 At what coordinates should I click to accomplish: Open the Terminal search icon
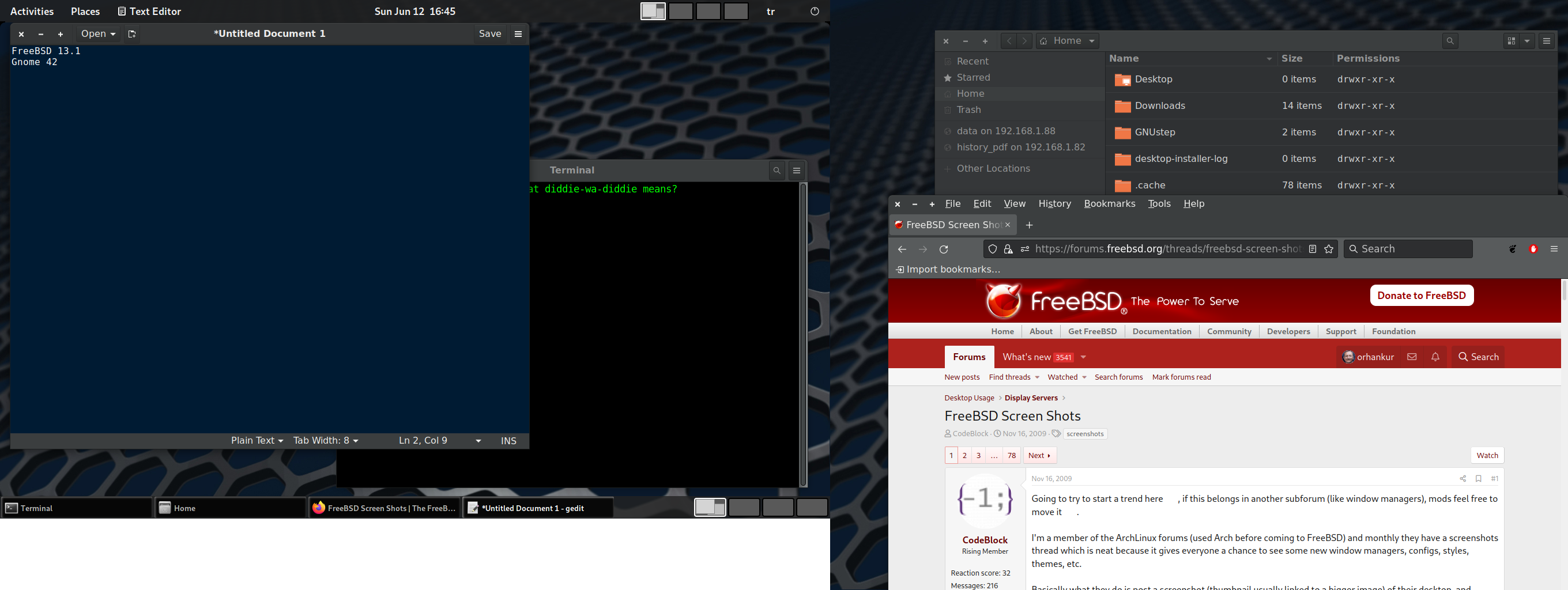click(777, 171)
